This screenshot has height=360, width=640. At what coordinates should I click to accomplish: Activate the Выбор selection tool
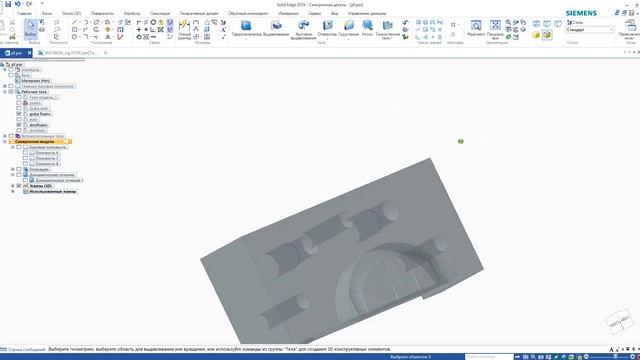click(x=31, y=29)
